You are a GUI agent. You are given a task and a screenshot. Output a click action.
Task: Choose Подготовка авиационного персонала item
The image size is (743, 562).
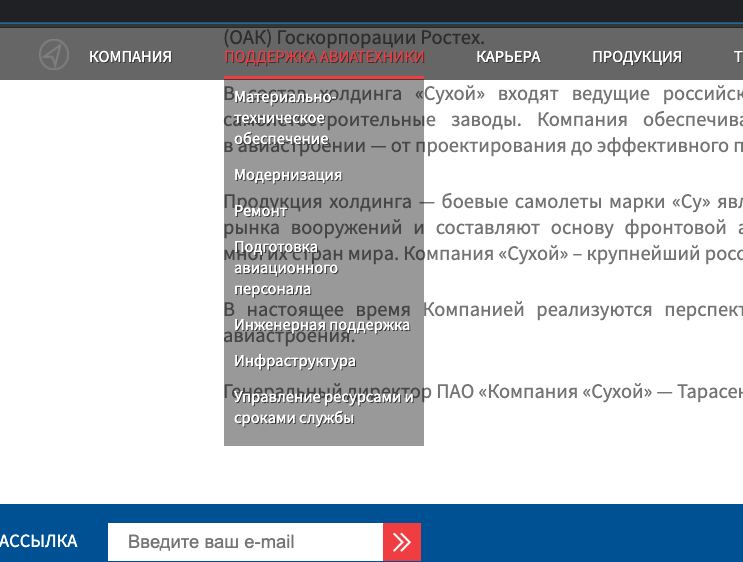[x=286, y=268]
